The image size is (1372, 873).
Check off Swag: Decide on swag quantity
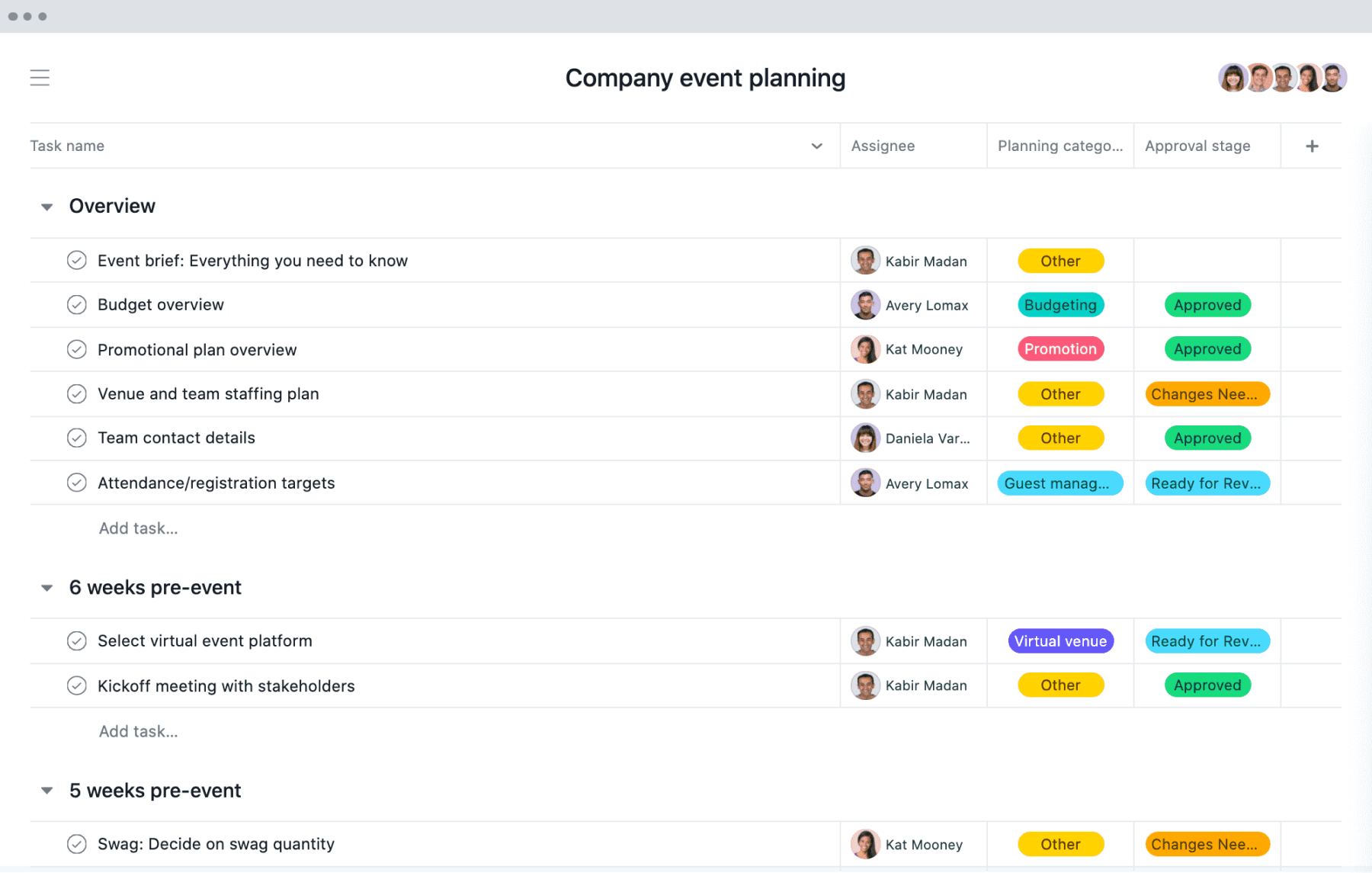pos(77,844)
